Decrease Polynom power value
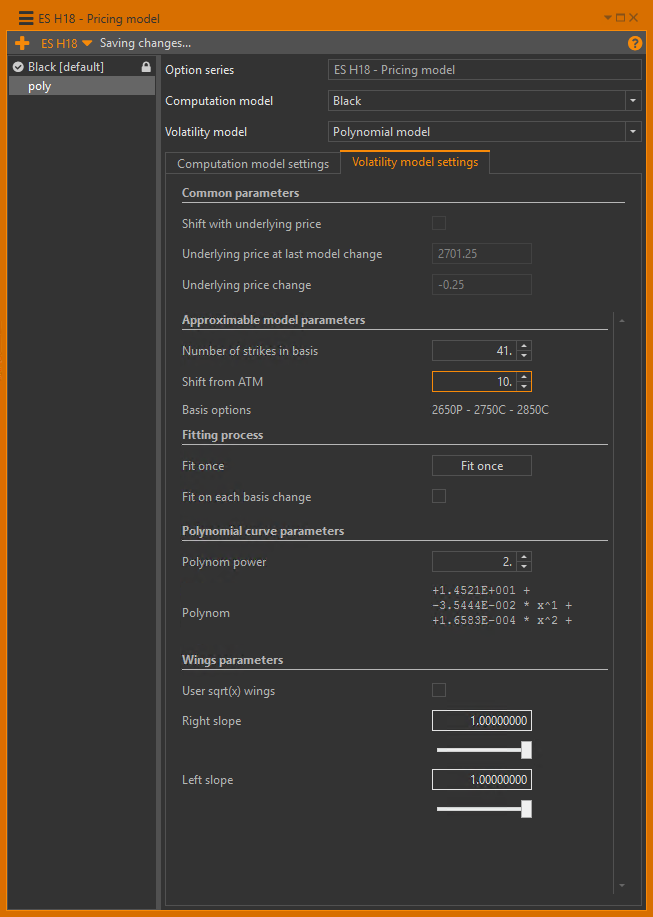 point(524,567)
